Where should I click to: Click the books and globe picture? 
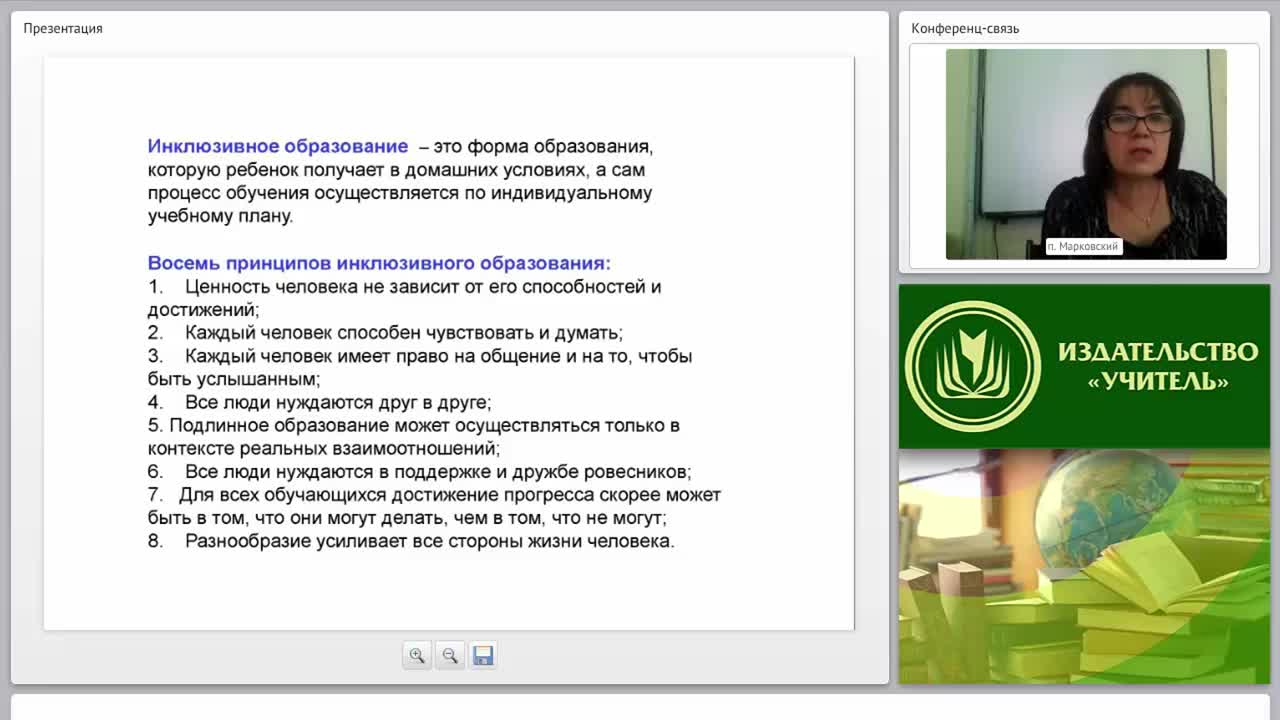(1084, 566)
